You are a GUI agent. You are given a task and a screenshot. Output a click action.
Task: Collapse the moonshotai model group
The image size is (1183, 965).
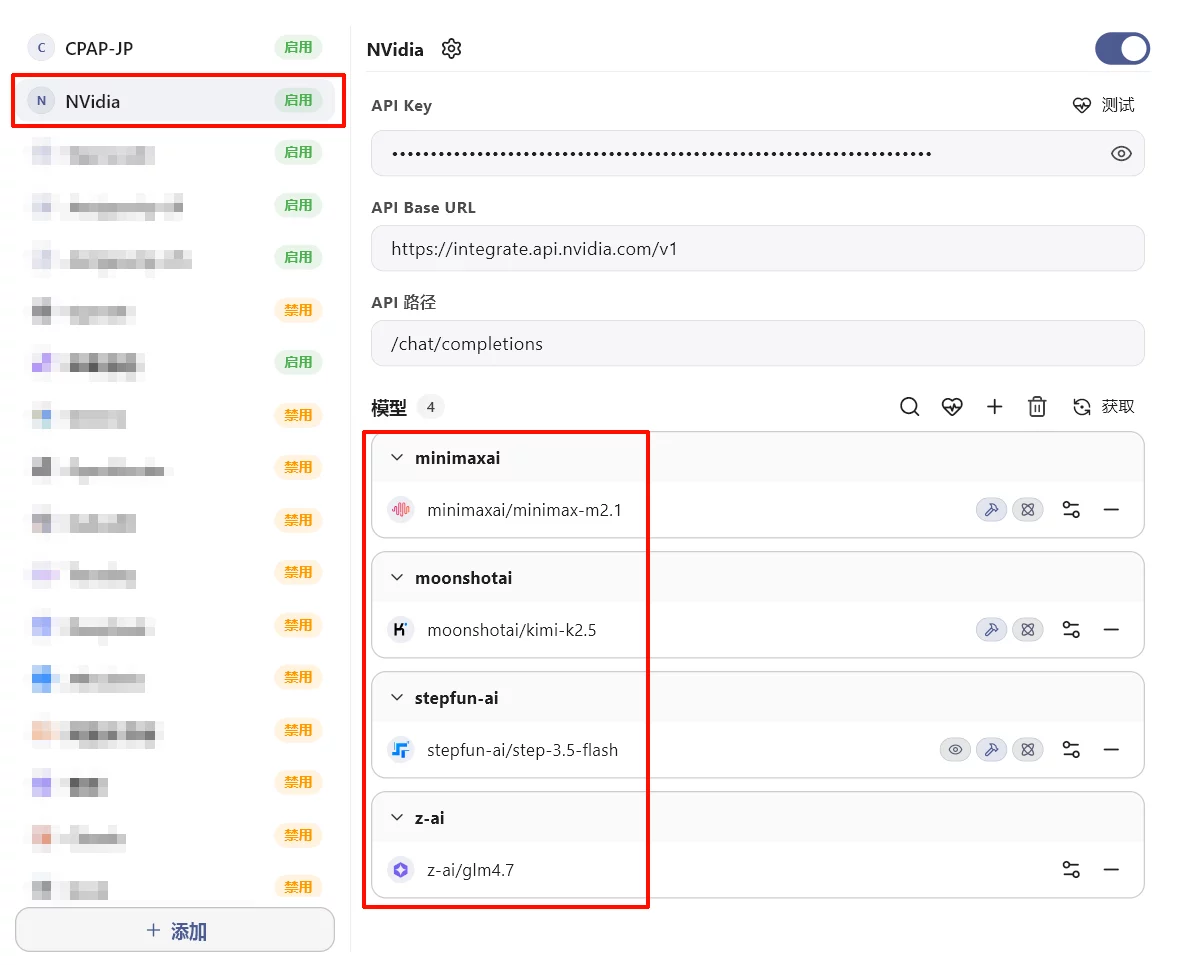[x=397, y=578]
